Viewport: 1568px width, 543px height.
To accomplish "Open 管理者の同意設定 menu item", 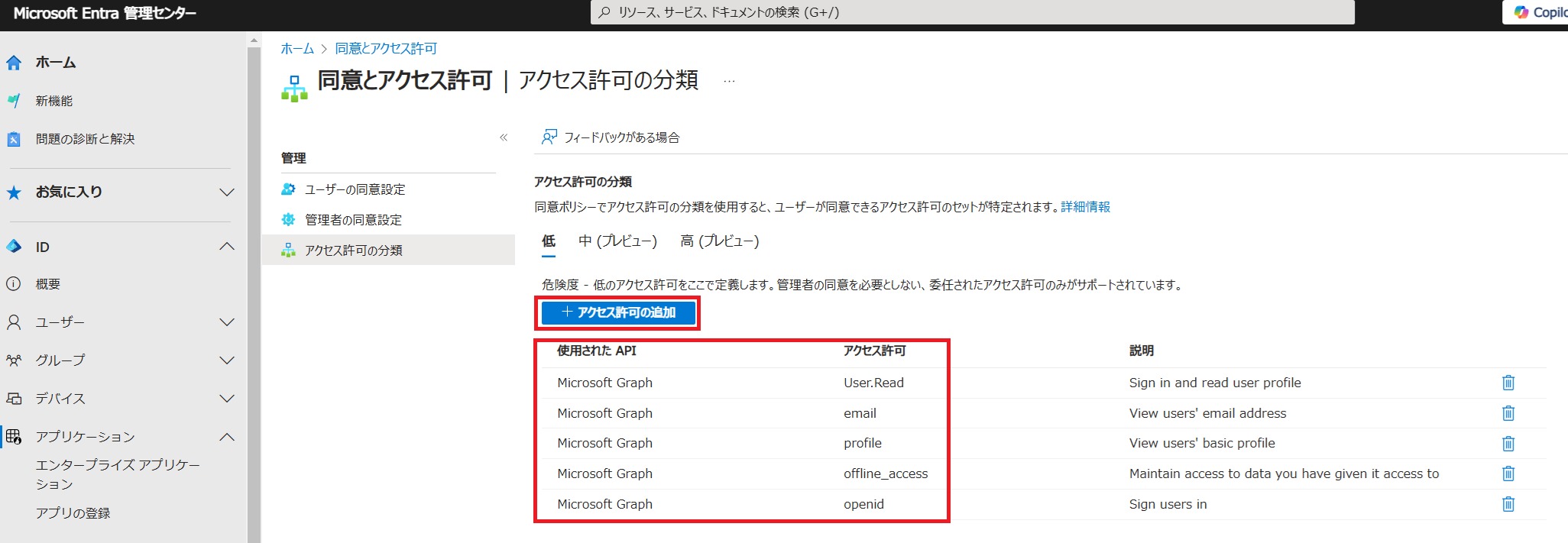I will (x=388, y=220).
